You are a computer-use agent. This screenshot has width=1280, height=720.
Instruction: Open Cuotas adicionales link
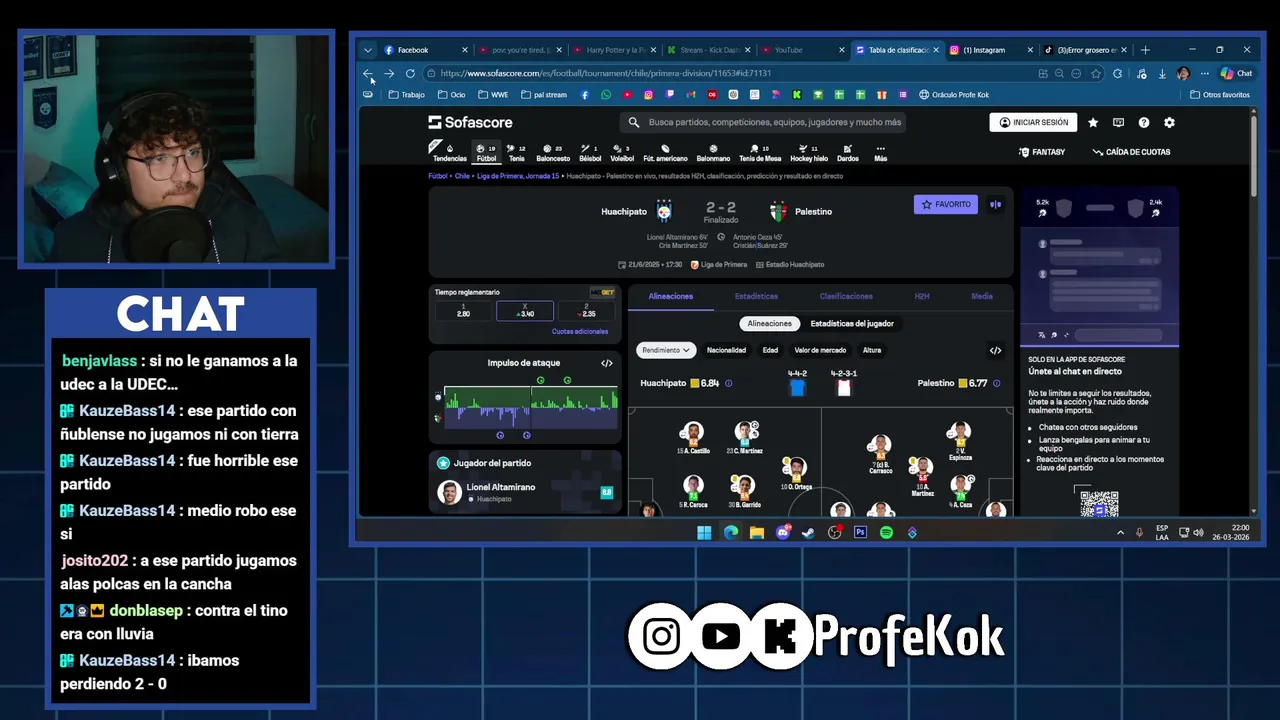580,331
